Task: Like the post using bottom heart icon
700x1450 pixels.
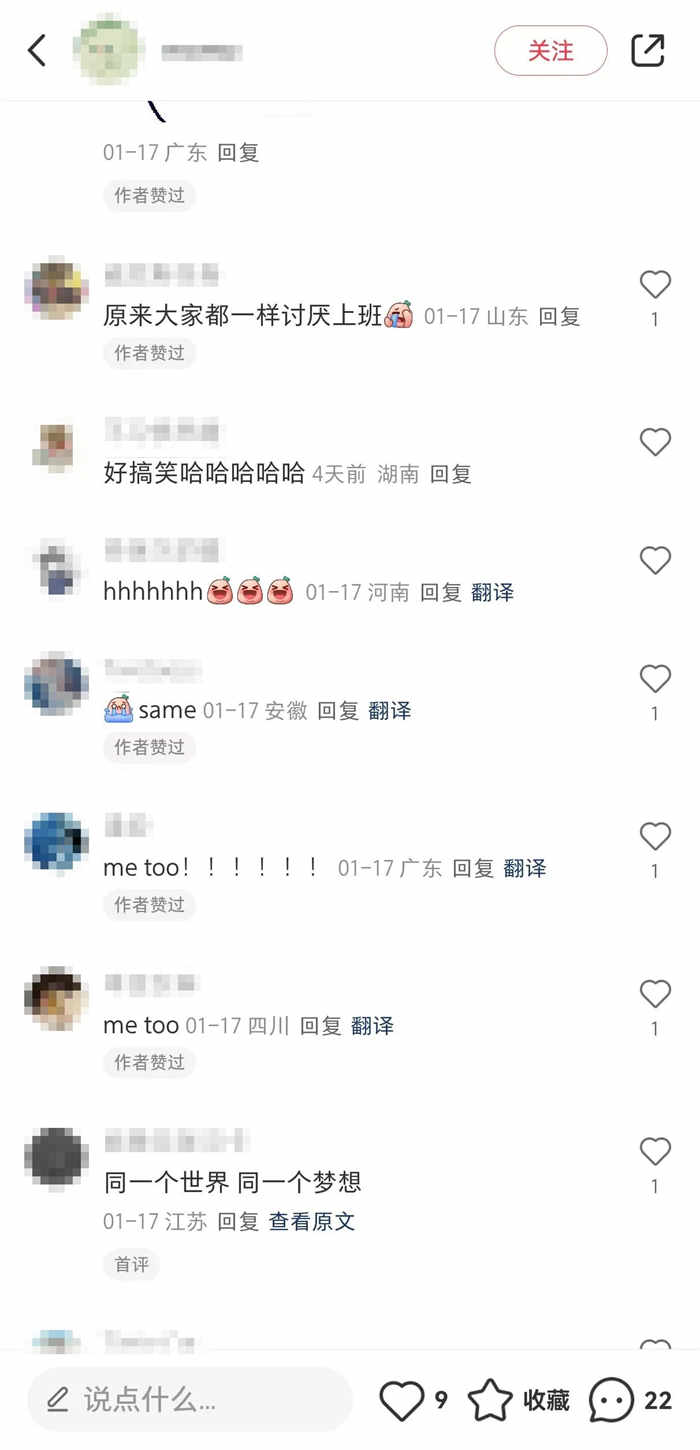Action: (402, 1400)
